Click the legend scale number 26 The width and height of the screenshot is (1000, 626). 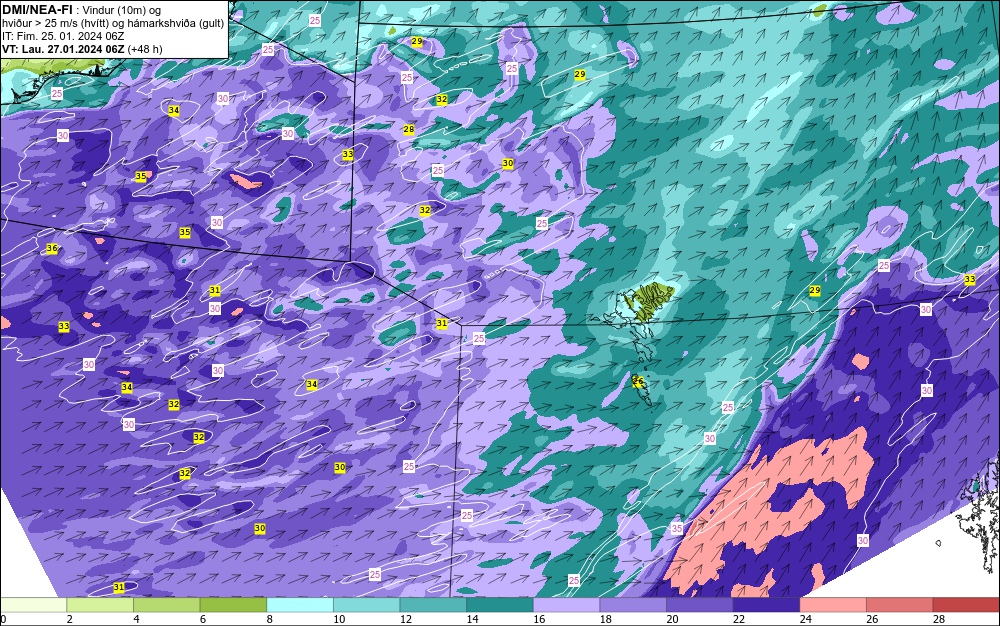click(872, 619)
